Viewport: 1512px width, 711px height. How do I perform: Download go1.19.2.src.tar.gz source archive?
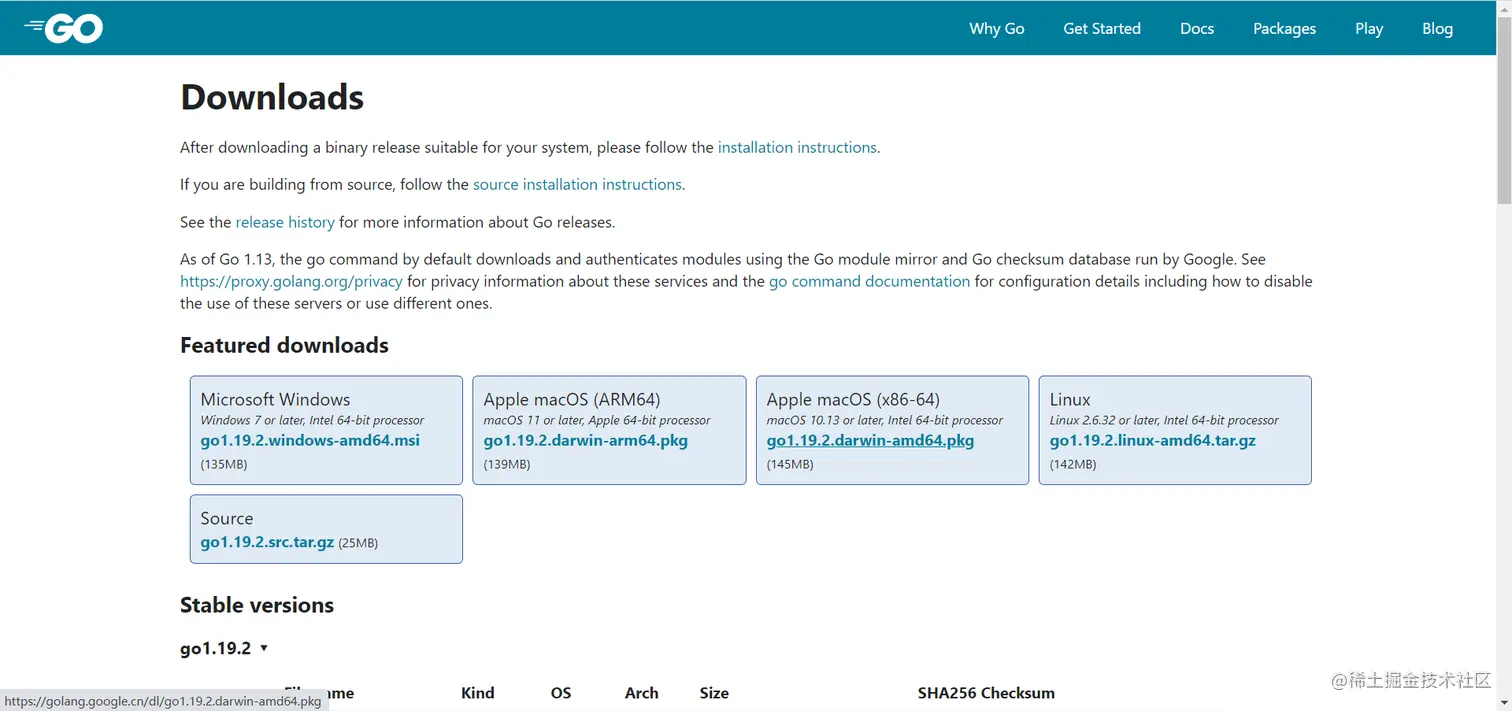pos(267,542)
